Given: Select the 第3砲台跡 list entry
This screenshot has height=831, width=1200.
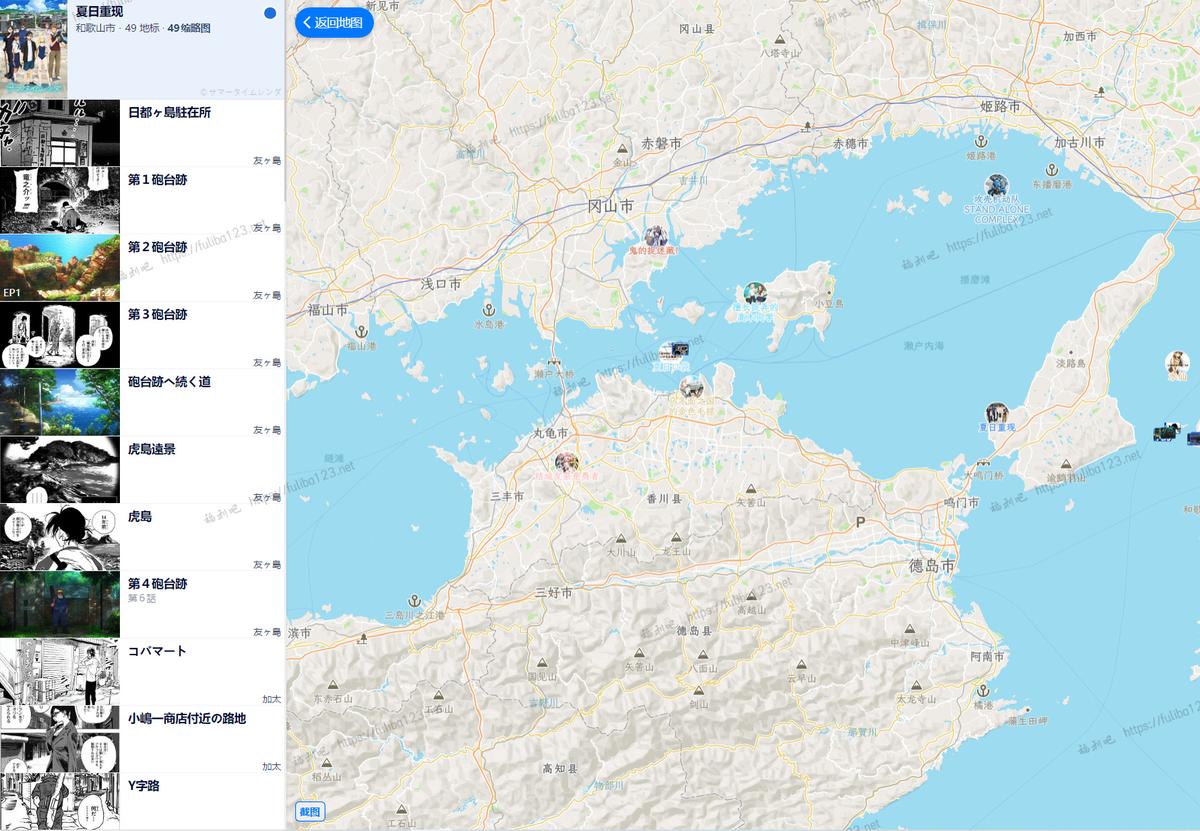Looking at the screenshot, I should (142, 335).
